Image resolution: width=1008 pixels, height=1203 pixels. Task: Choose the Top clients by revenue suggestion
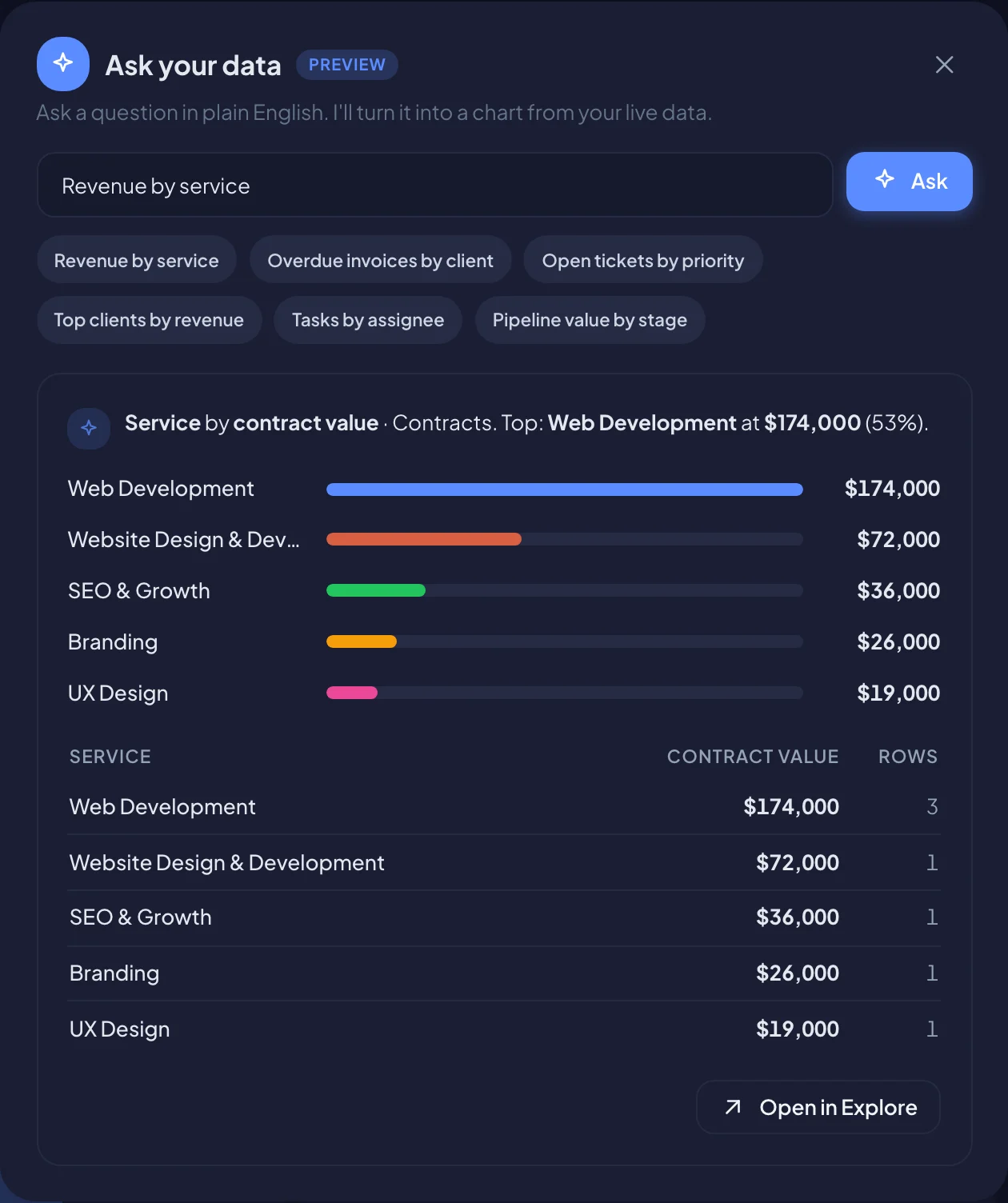click(x=150, y=320)
